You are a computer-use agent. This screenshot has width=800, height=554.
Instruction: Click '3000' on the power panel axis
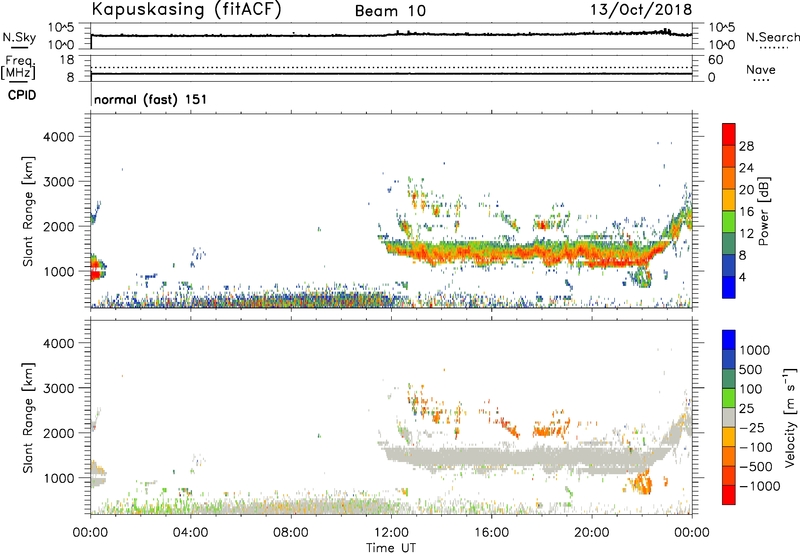(59, 182)
